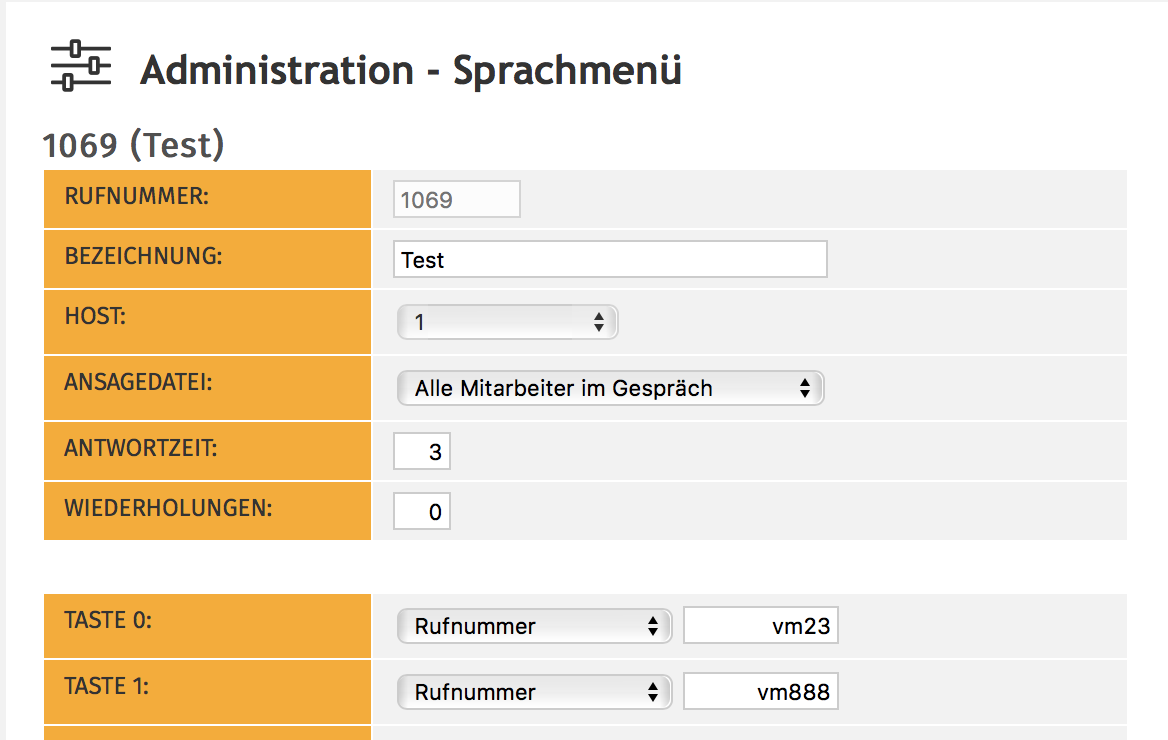The image size is (1168, 740).
Task: Click the disabled Rufnummer field showing 1069
Action: click(457, 200)
